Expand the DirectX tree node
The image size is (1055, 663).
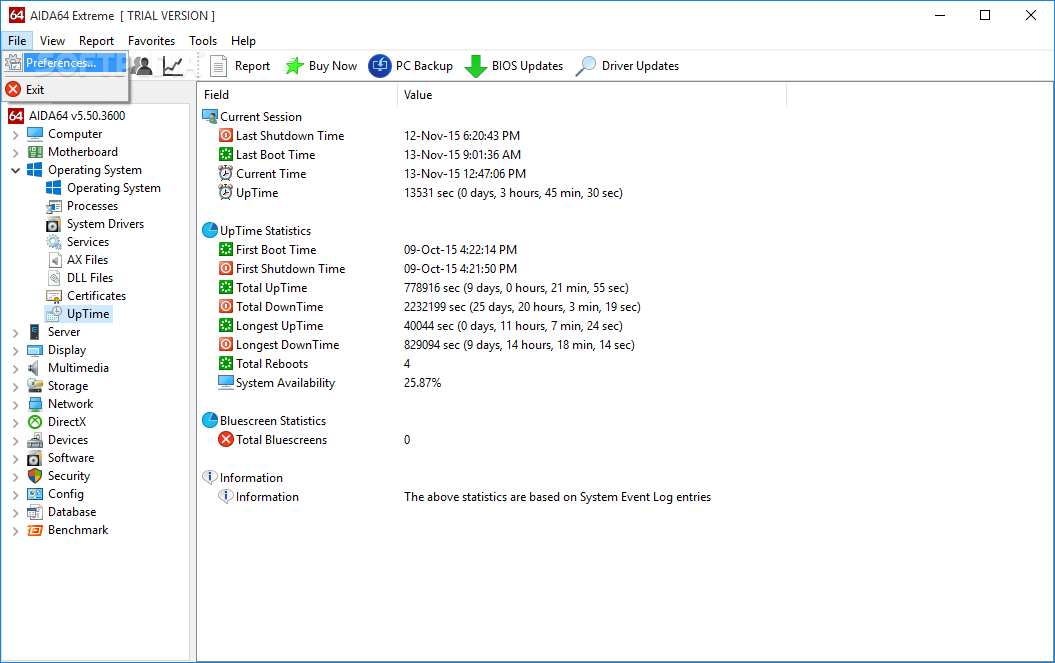15,423
